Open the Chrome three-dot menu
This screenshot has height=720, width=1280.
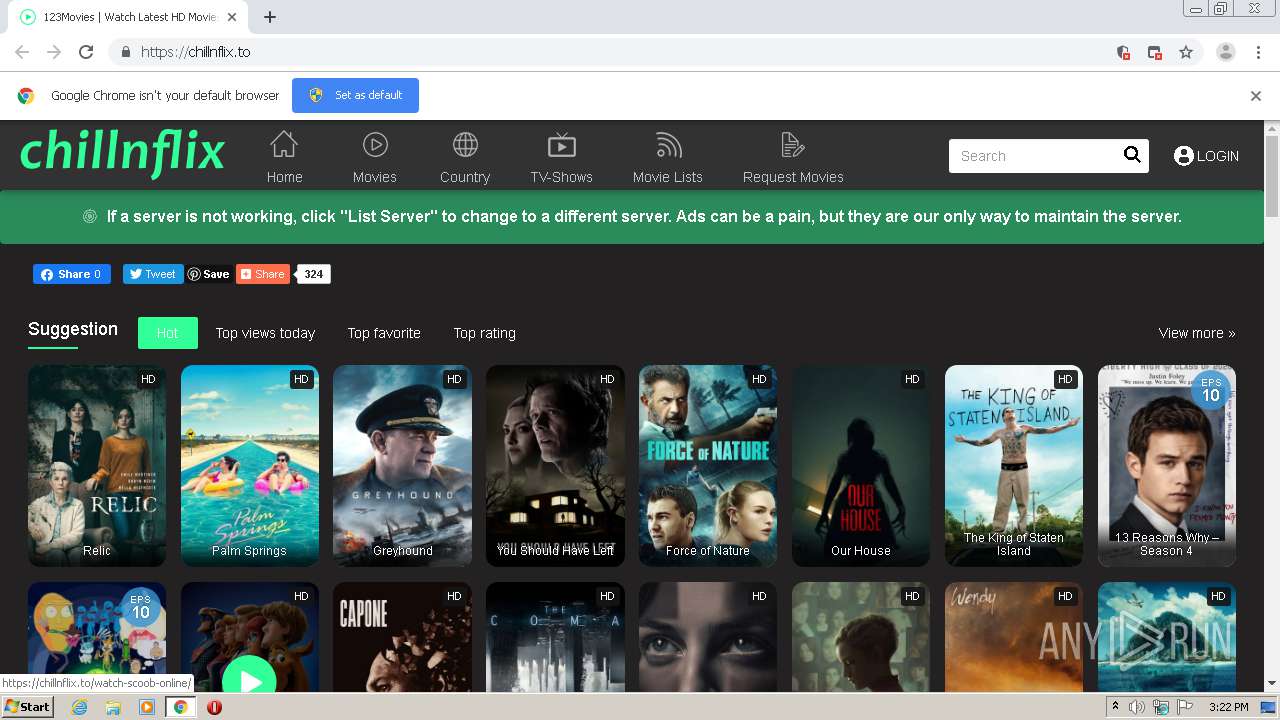click(1258, 52)
